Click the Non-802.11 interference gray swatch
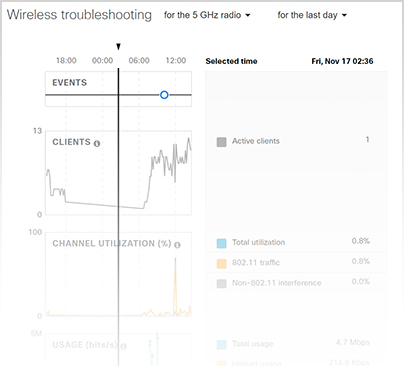This screenshot has width=404, height=366. pos(221,284)
